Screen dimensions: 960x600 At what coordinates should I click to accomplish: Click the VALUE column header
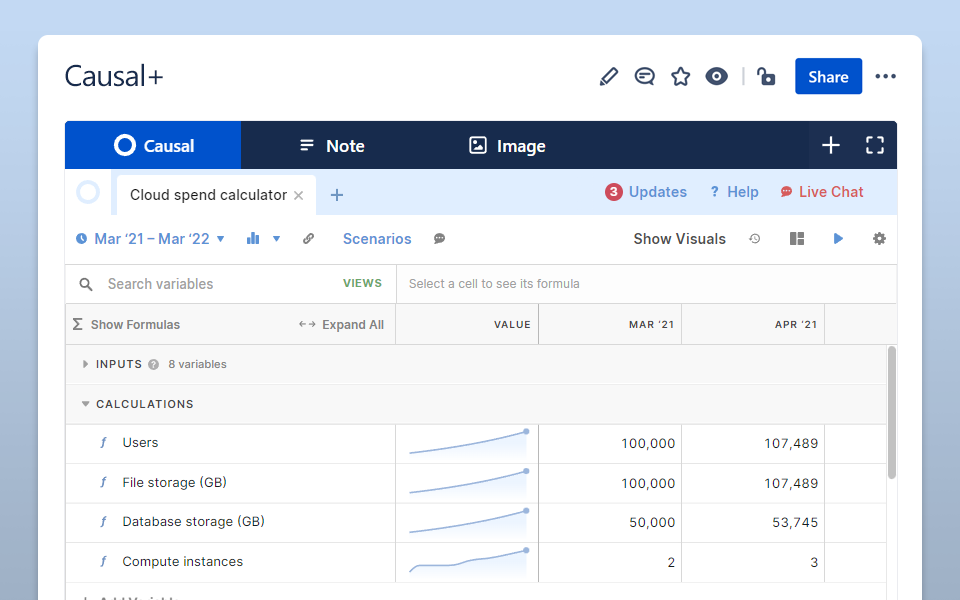(467, 324)
